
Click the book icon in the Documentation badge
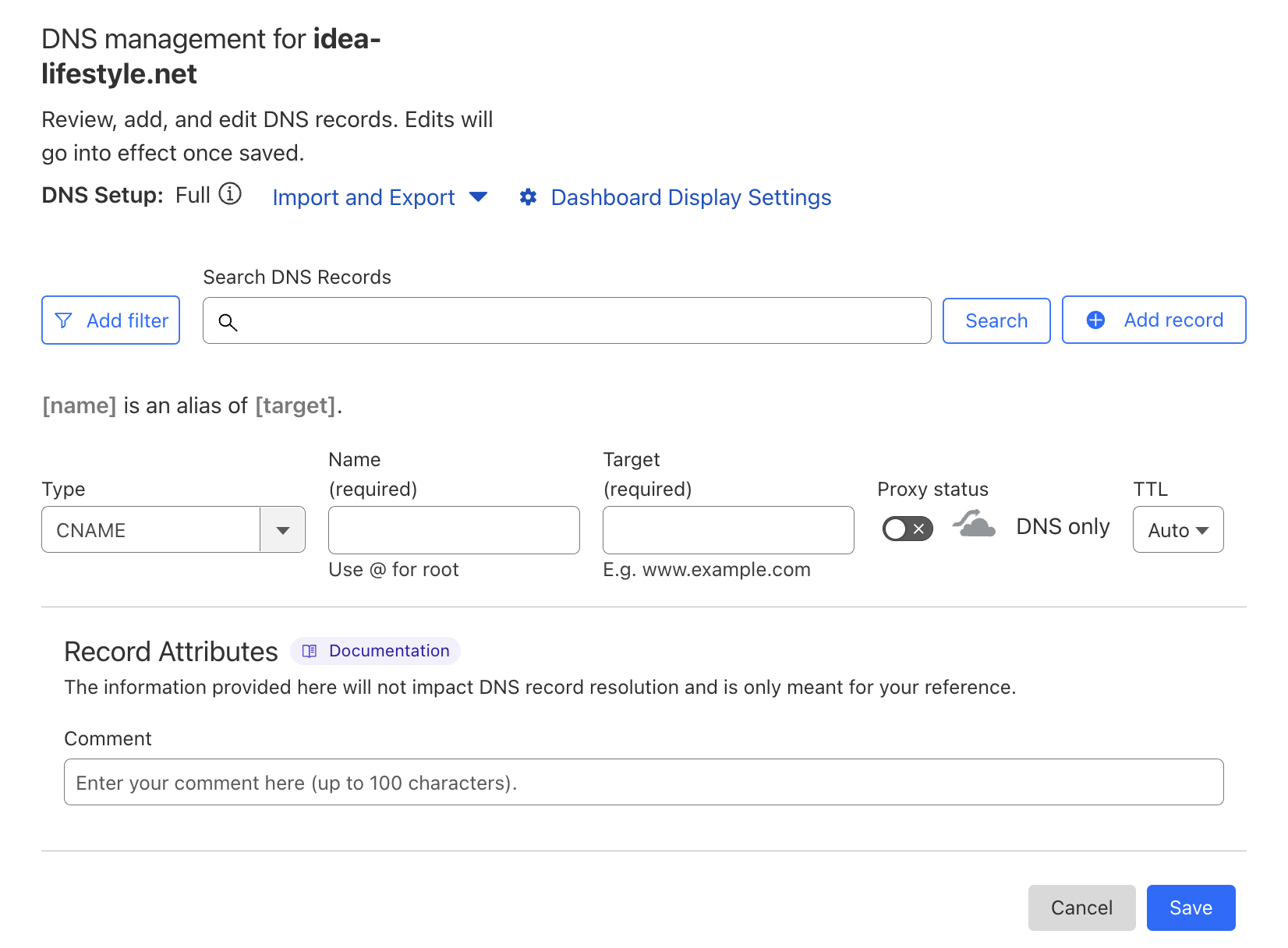pos(310,651)
